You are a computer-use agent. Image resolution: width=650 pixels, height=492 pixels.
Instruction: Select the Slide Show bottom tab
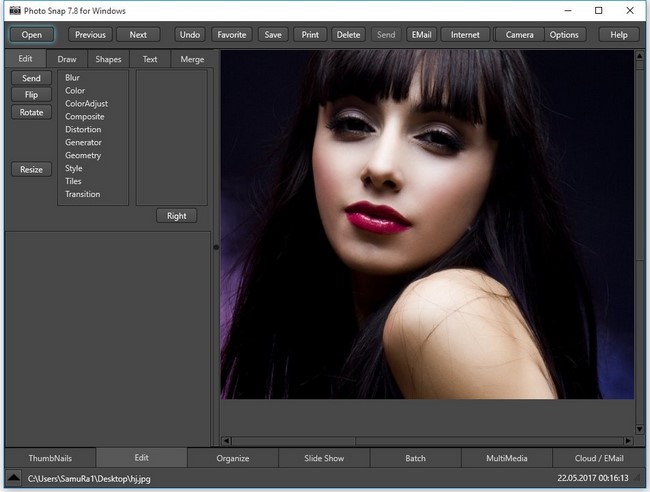point(324,458)
